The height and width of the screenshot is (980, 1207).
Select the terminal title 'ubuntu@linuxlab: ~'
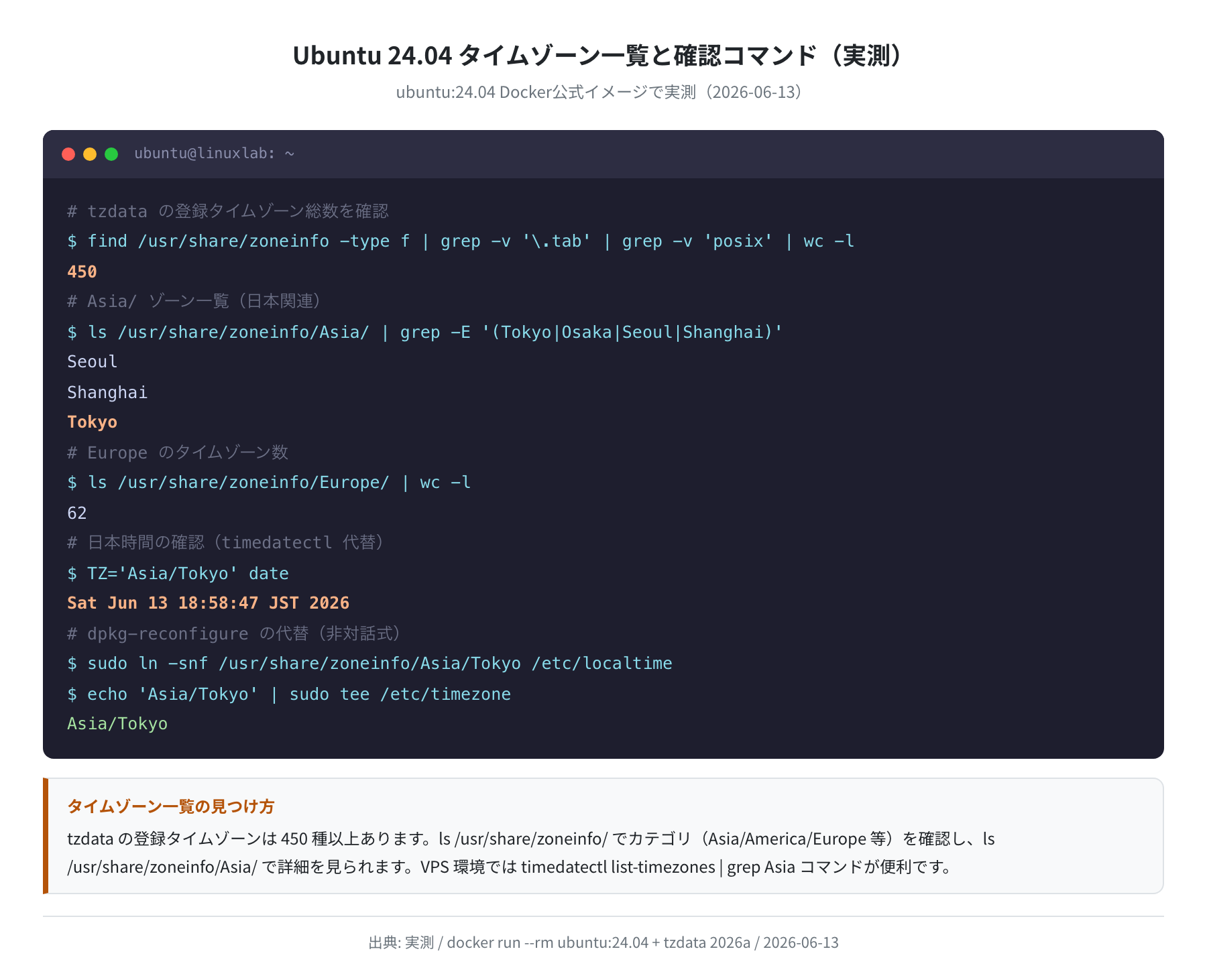click(x=214, y=154)
